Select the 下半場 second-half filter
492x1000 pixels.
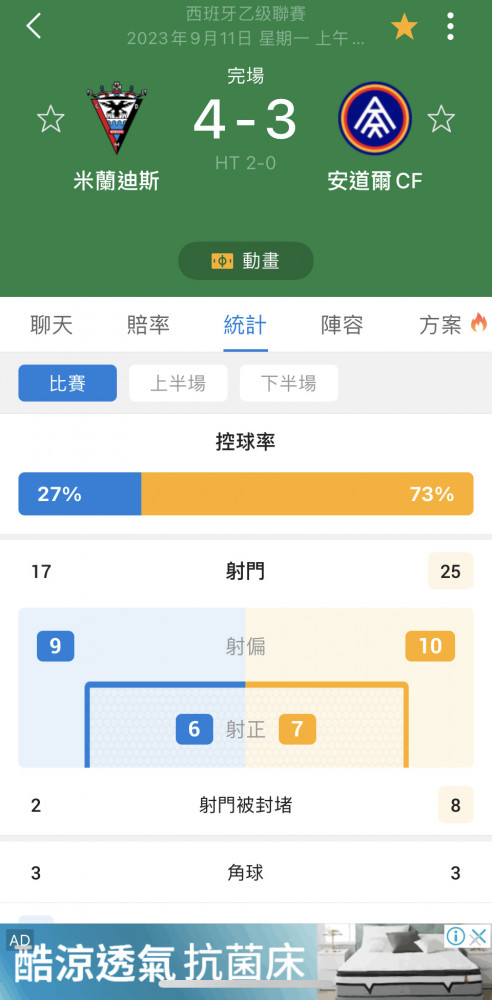[x=289, y=383]
